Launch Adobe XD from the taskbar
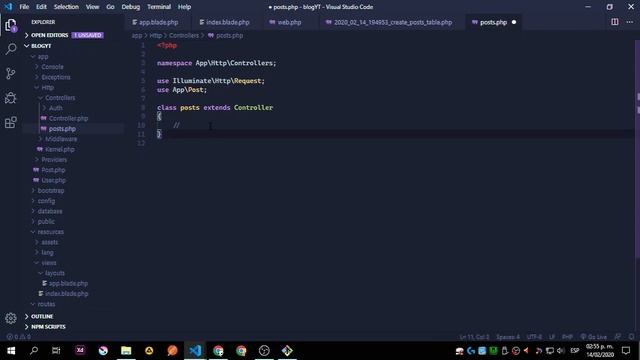 (80, 350)
